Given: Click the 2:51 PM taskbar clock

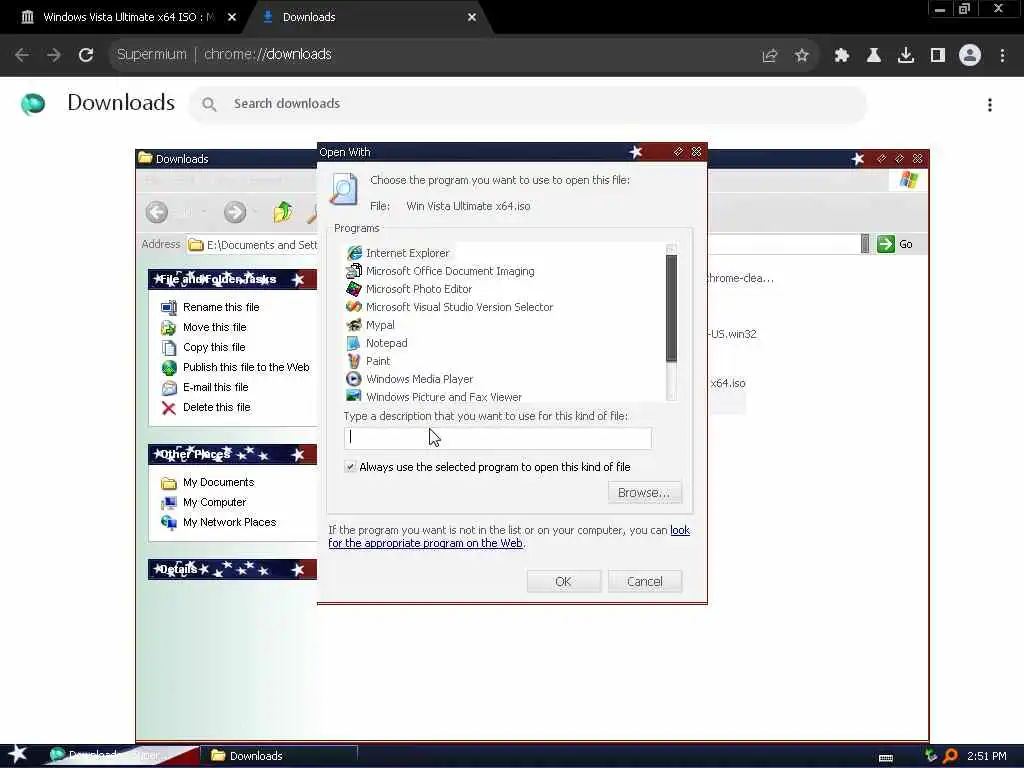Looking at the screenshot, I should coord(986,756).
